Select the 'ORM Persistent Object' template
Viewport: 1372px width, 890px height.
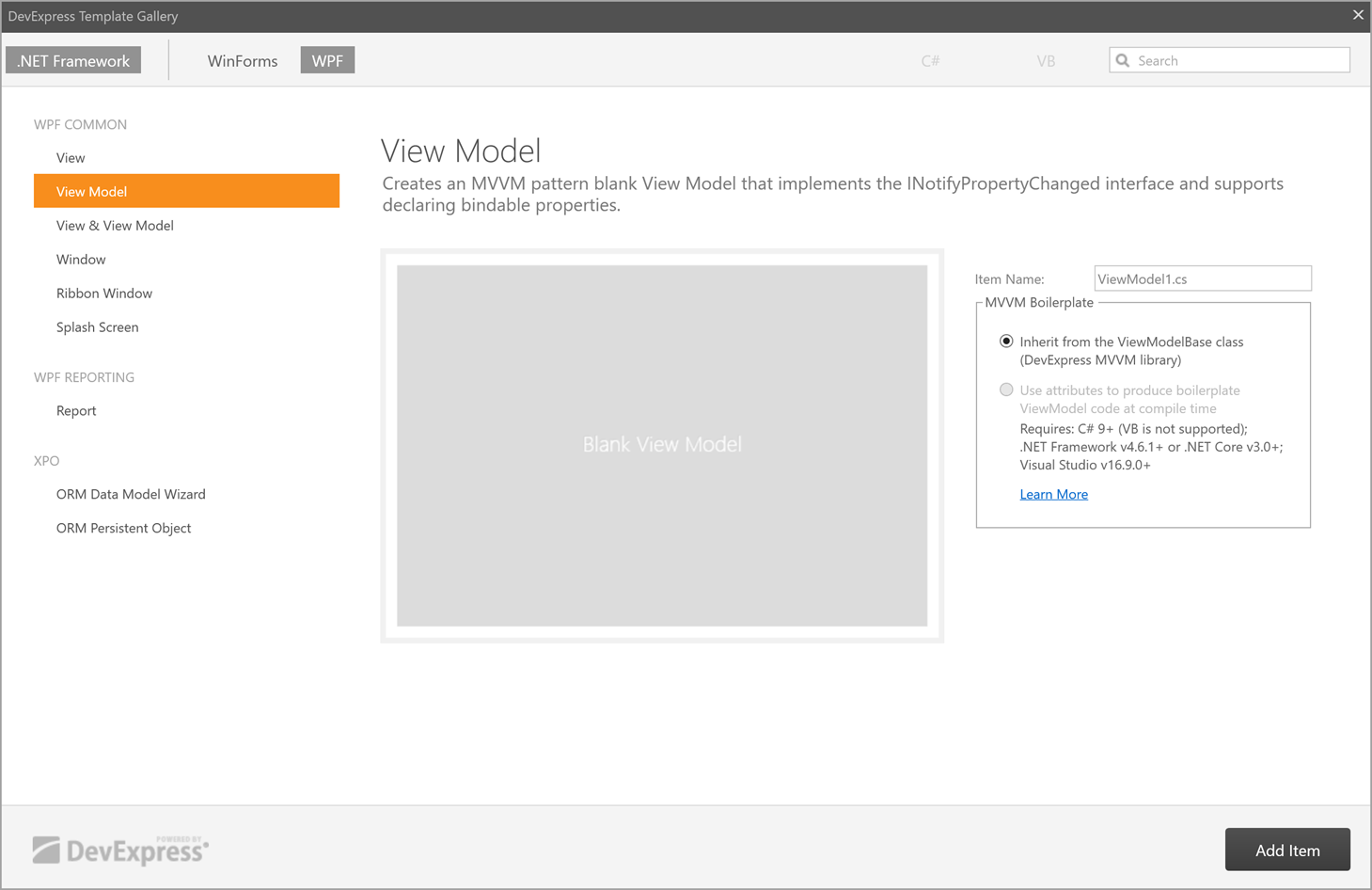point(123,528)
